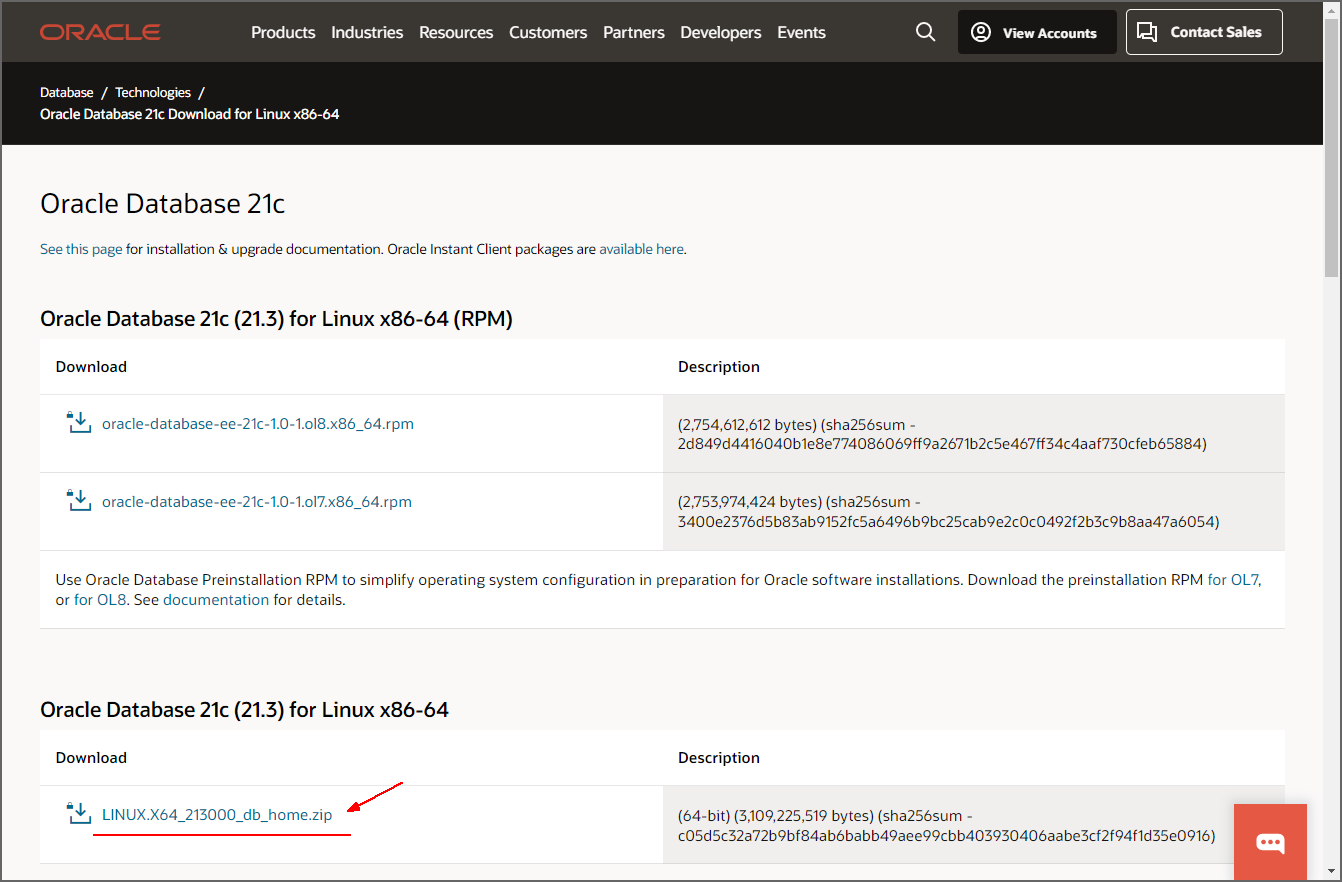The image size is (1342, 882).
Task: Click 'Oracle Database 21c (21.3) for Linux x86-64 (RPM)' heading
Action: [x=276, y=319]
